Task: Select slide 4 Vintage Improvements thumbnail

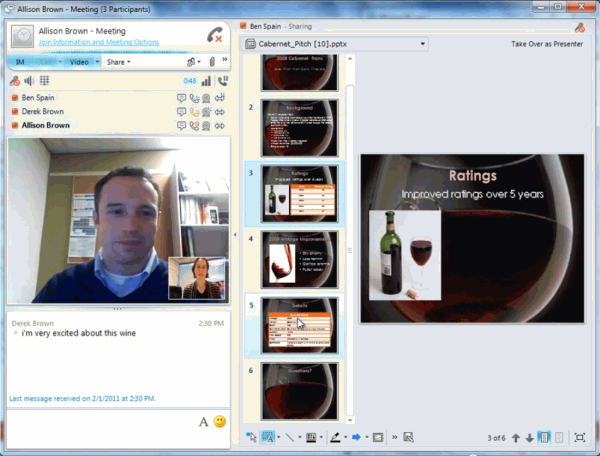Action: (x=300, y=259)
